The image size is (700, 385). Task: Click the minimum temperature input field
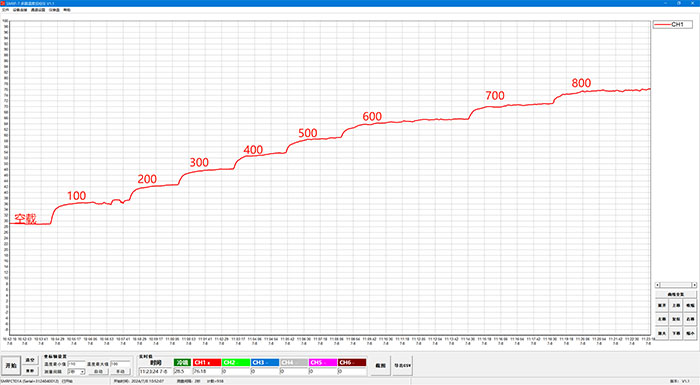coord(76,364)
